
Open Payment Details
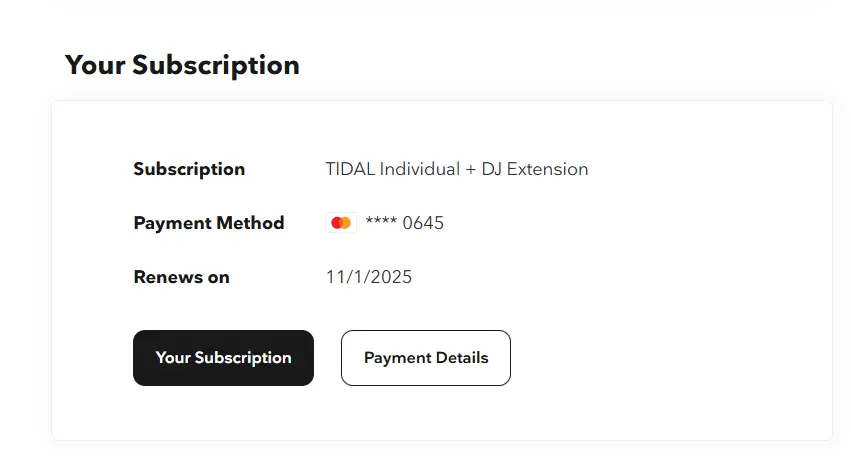[x=426, y=358]
